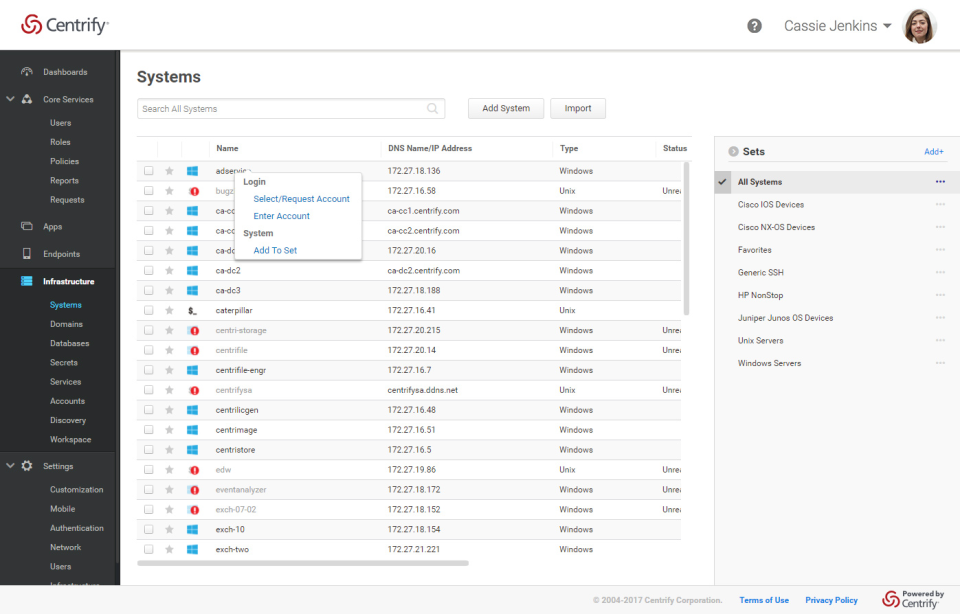Image resolution: width=960 pixels, height=614 pixels.
Task: Collapse the Sets panel arrow icon
Action: pyautogui.click(x=733, y=151)
